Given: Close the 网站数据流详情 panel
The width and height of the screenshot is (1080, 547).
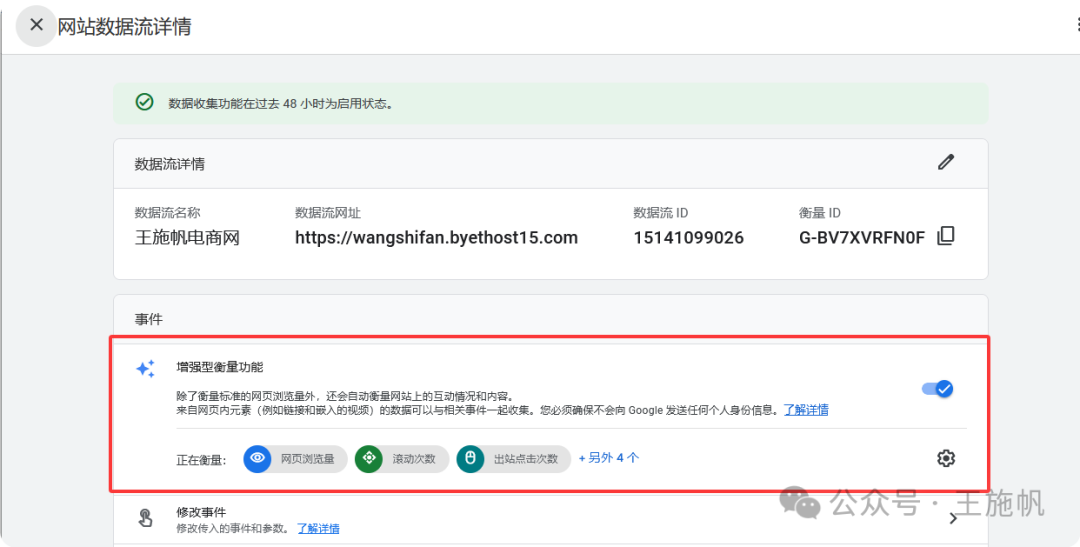Looking at the screenshot, I should coord(36,25).
